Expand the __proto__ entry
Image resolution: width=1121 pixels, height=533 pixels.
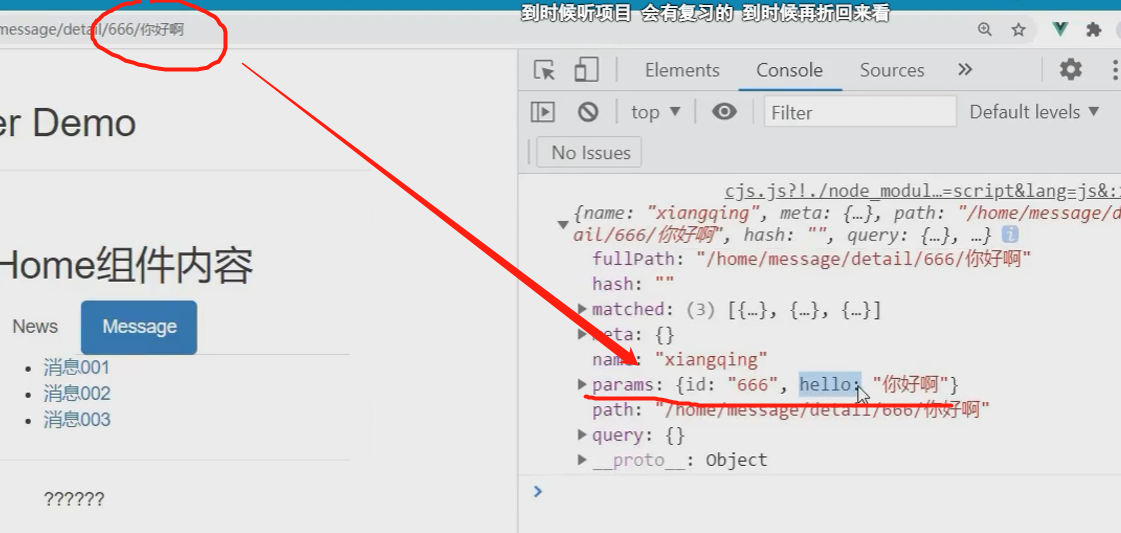[x=583, y=460]
